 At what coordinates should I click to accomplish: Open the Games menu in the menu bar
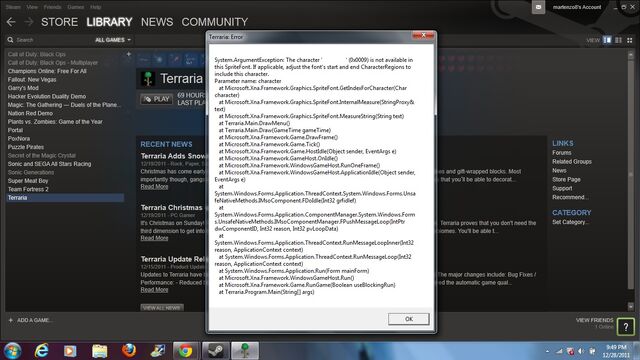[76, 7]
